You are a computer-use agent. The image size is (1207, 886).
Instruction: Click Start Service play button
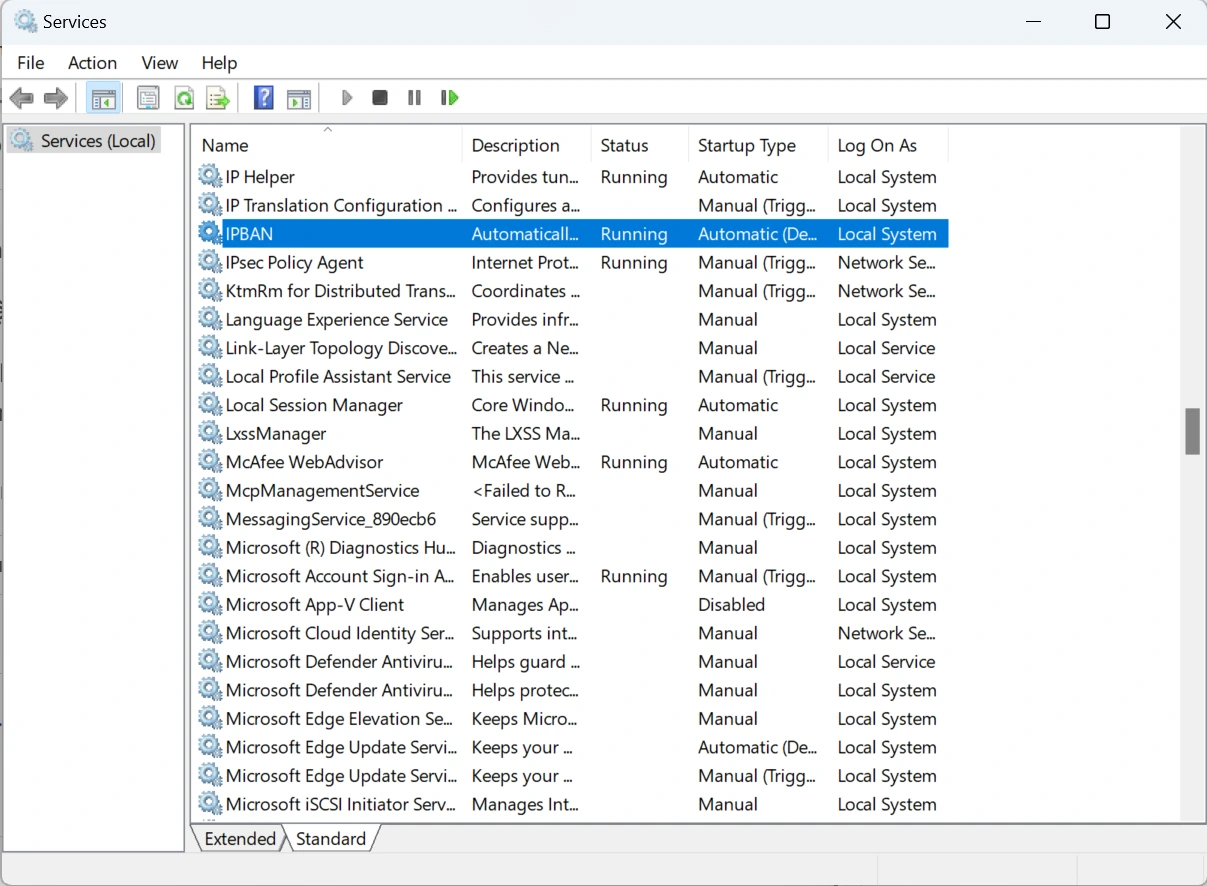pyautogui.click(x=347, y=98)
